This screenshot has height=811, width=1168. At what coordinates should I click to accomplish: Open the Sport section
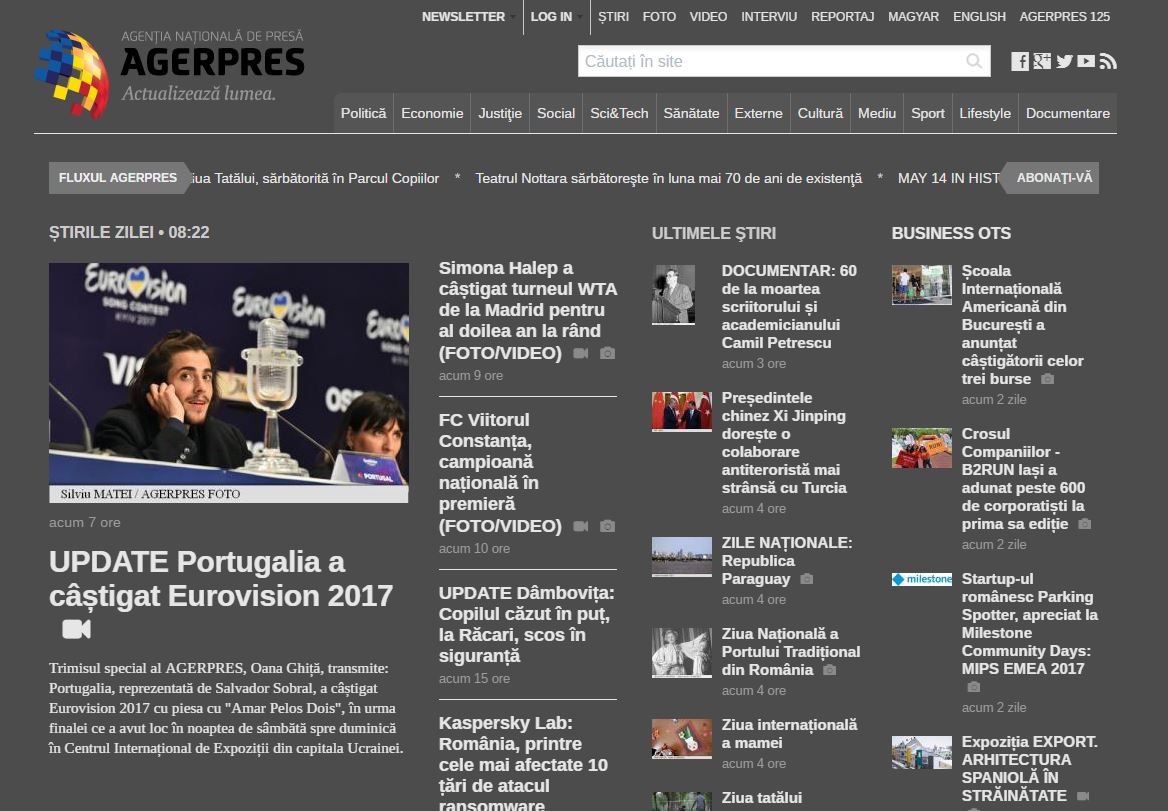pos(927,113)
